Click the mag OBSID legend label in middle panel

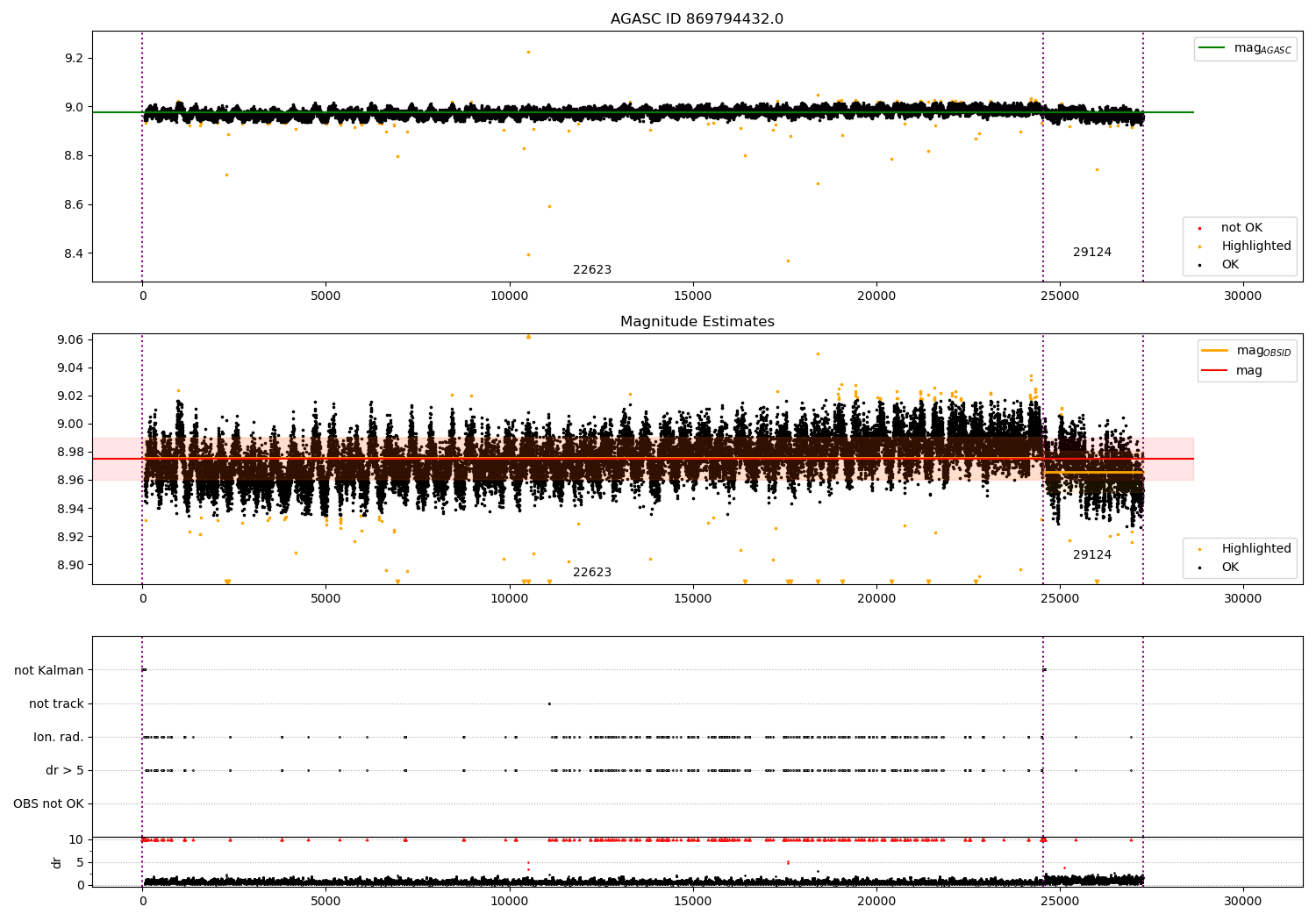pyautogui.click(x=1264, y=351)
